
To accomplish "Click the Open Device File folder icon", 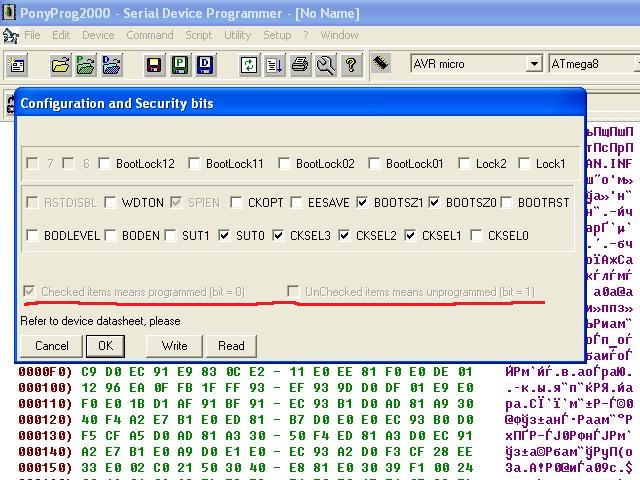I will (x=61, y=65).
